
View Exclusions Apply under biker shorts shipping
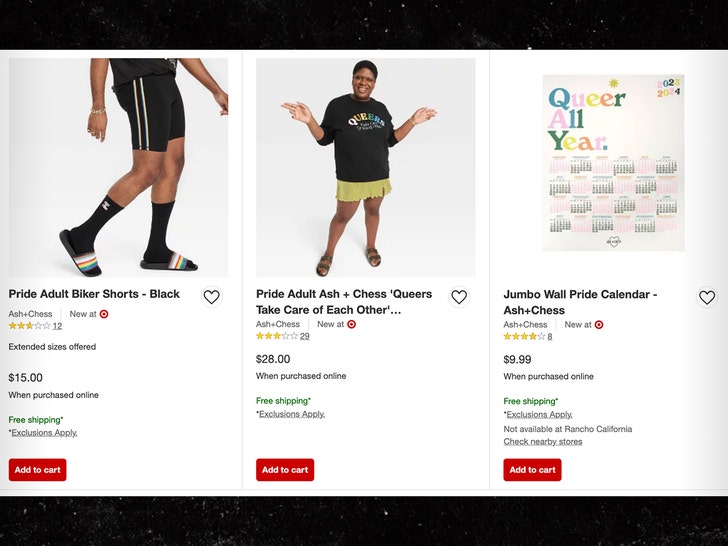pyautogui.click(x=45, y=433)
